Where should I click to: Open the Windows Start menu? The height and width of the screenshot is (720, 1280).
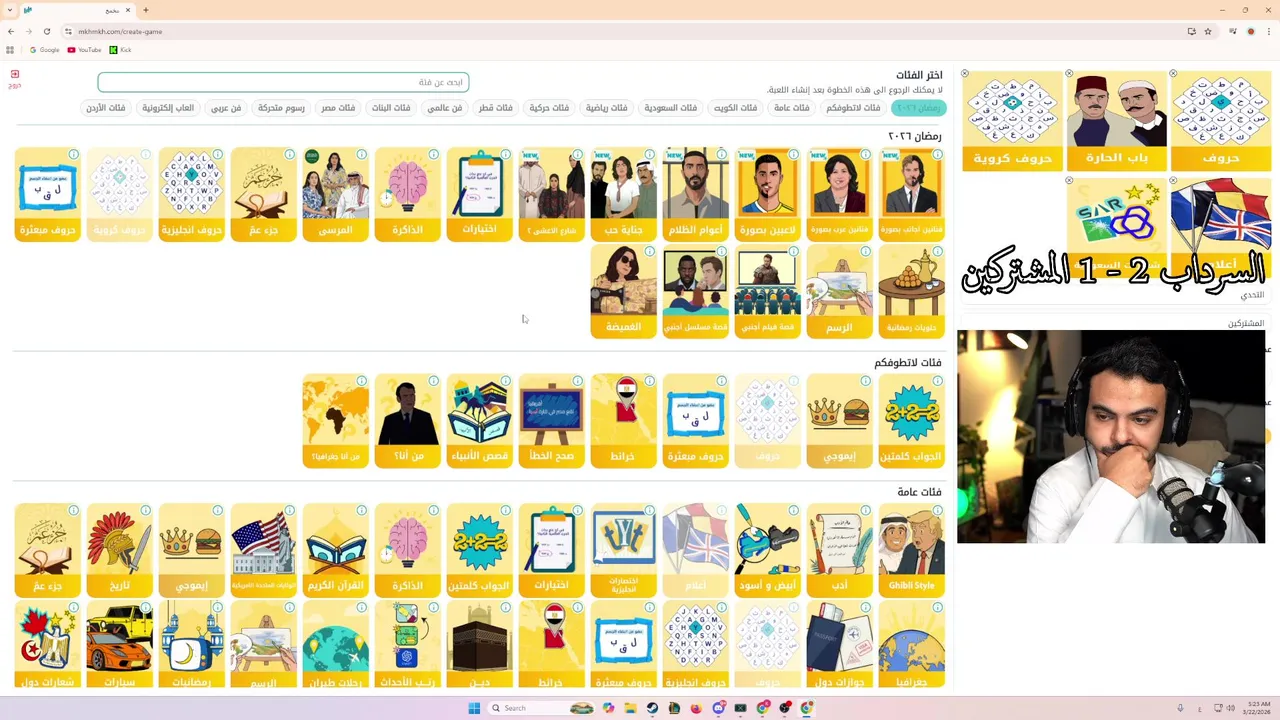474,708
